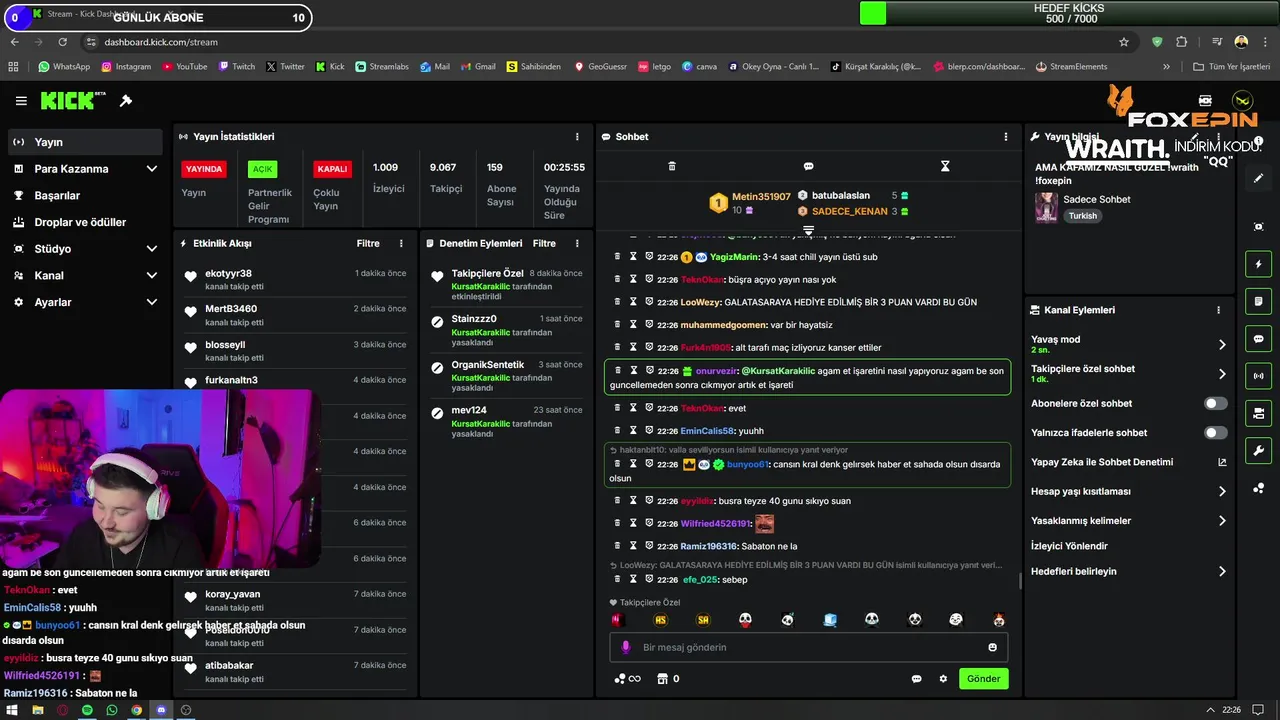Select Yayın in the left sidebar
This screenshot has height=720, width=1280.
[85, 142]
